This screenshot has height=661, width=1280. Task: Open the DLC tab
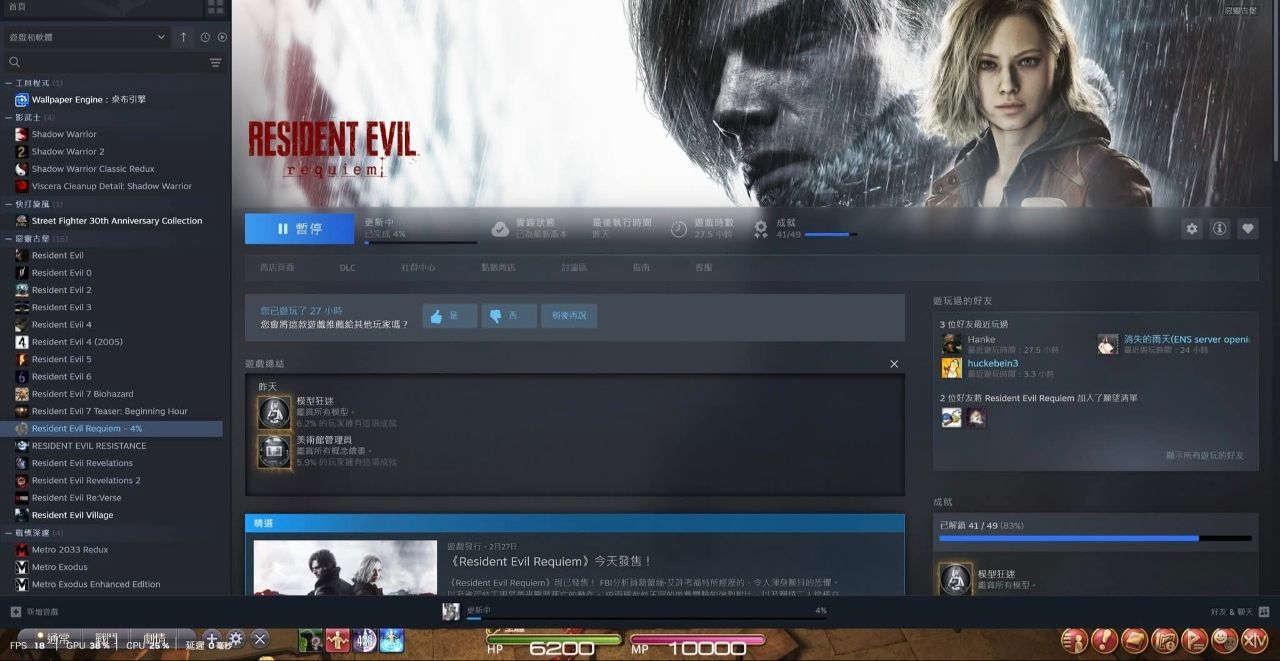click(347, 268)
